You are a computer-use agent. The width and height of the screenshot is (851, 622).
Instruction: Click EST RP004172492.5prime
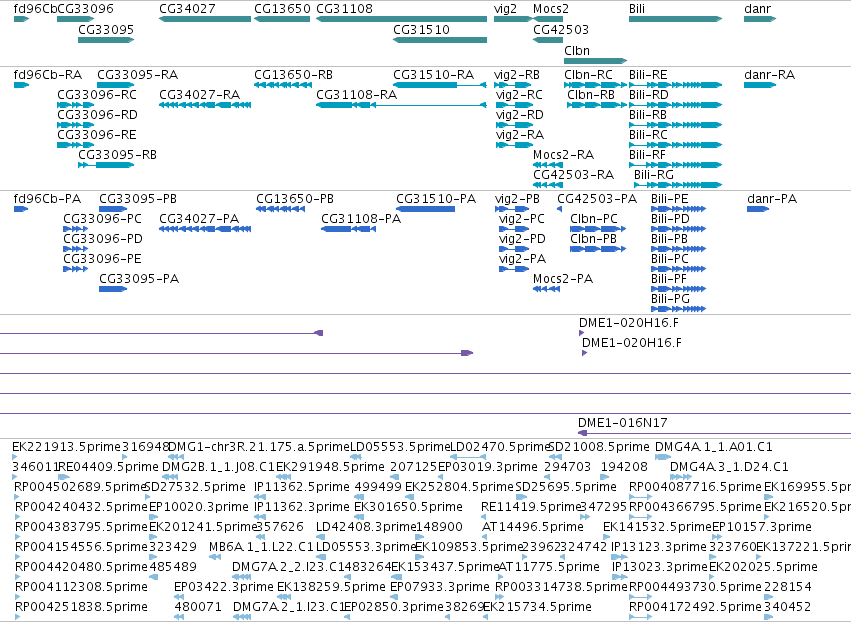640,617
